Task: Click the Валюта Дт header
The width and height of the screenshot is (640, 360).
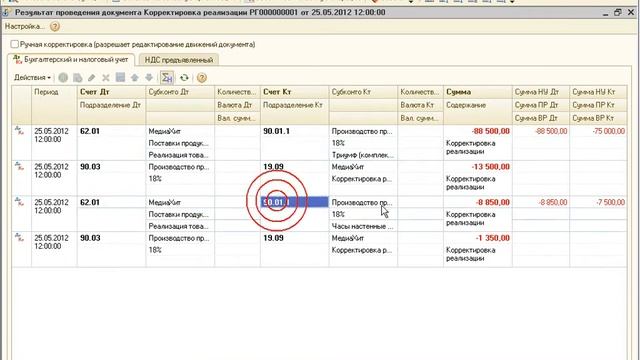Action: point(237,105)
